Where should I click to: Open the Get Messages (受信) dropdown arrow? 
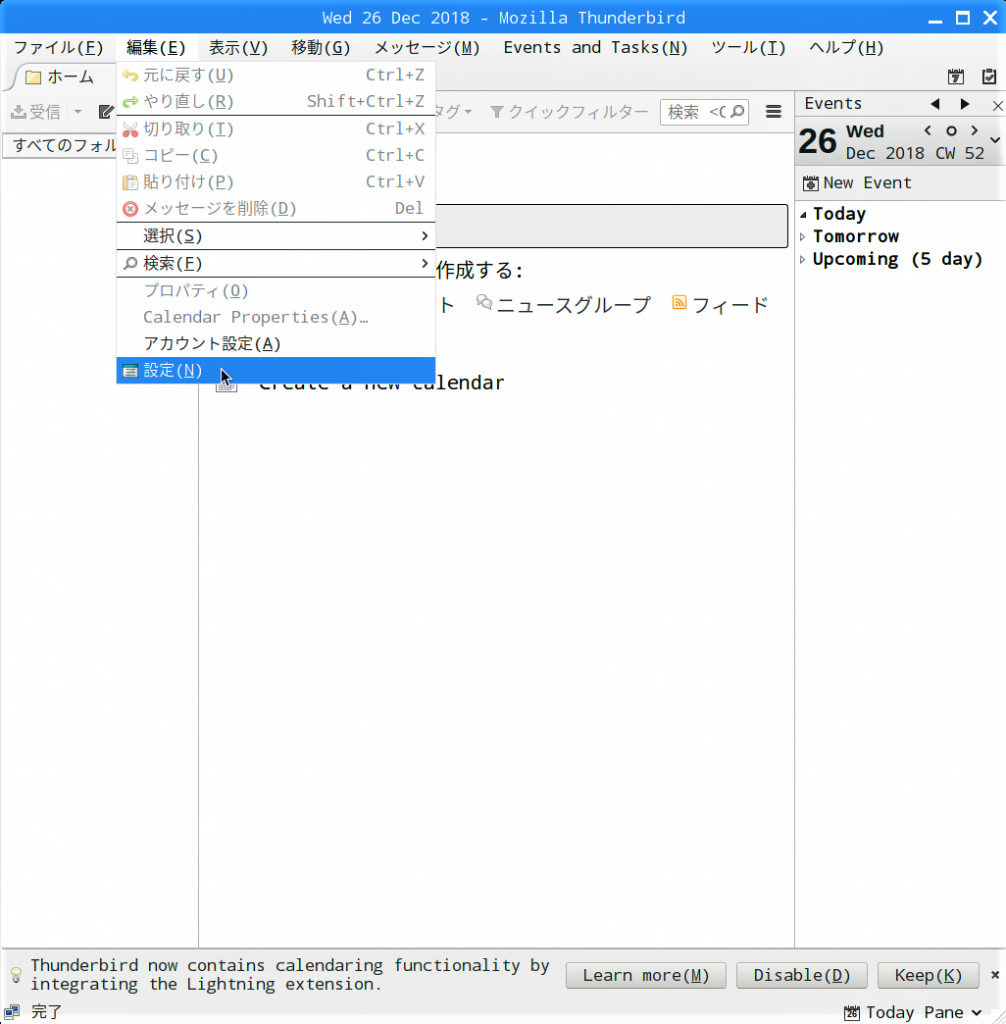click(x=78, y=112)
